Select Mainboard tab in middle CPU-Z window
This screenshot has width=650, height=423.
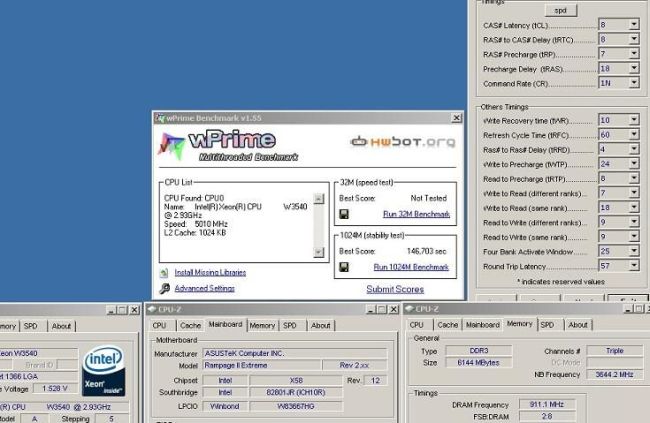(x=225, y=324)
